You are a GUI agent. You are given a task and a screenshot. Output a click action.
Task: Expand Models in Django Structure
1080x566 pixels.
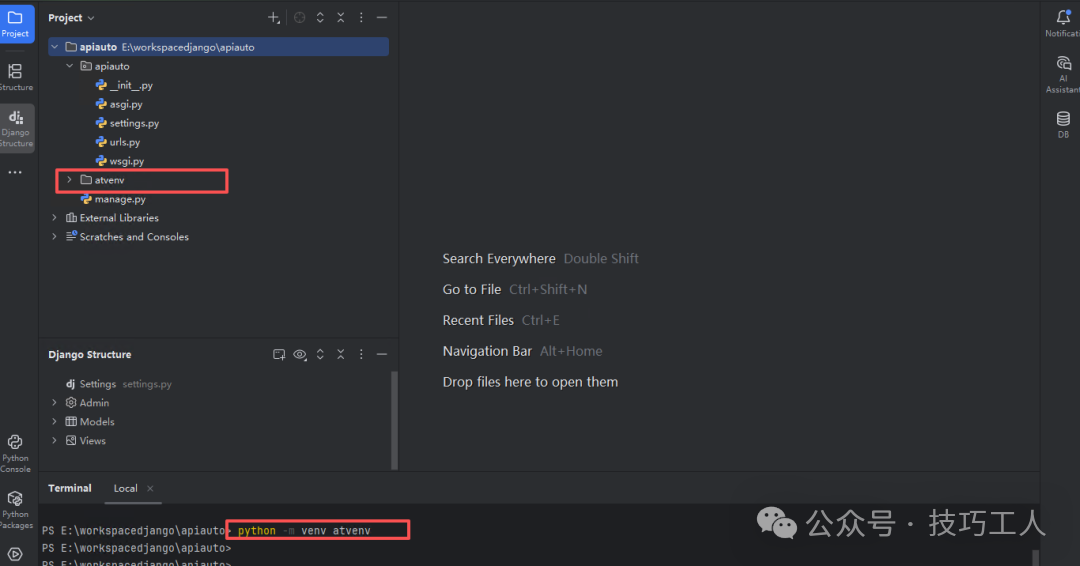pyautogui.click(x=54, y=421)
